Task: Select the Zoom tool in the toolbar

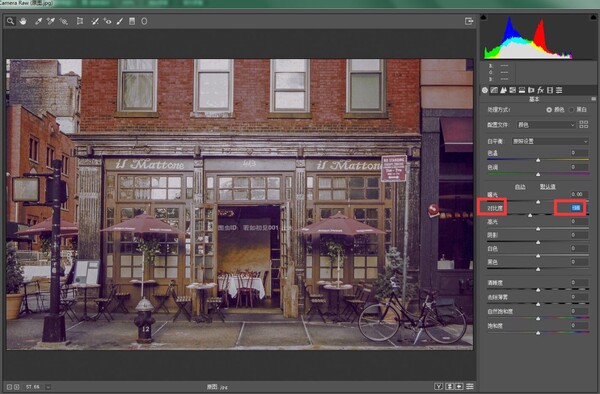Action: click(x=10, y=21)
